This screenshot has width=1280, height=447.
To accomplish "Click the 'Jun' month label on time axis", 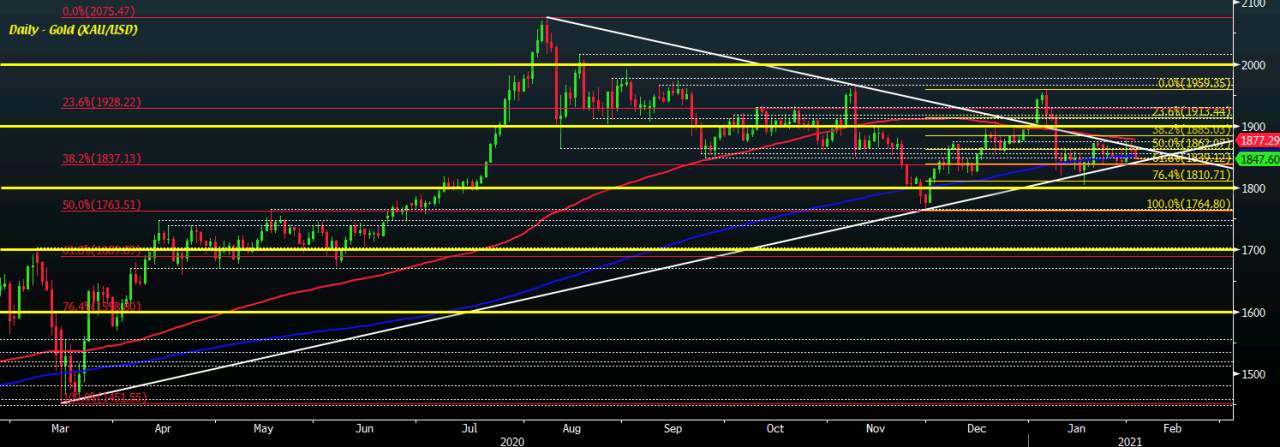I will click(x=365, y=428).
